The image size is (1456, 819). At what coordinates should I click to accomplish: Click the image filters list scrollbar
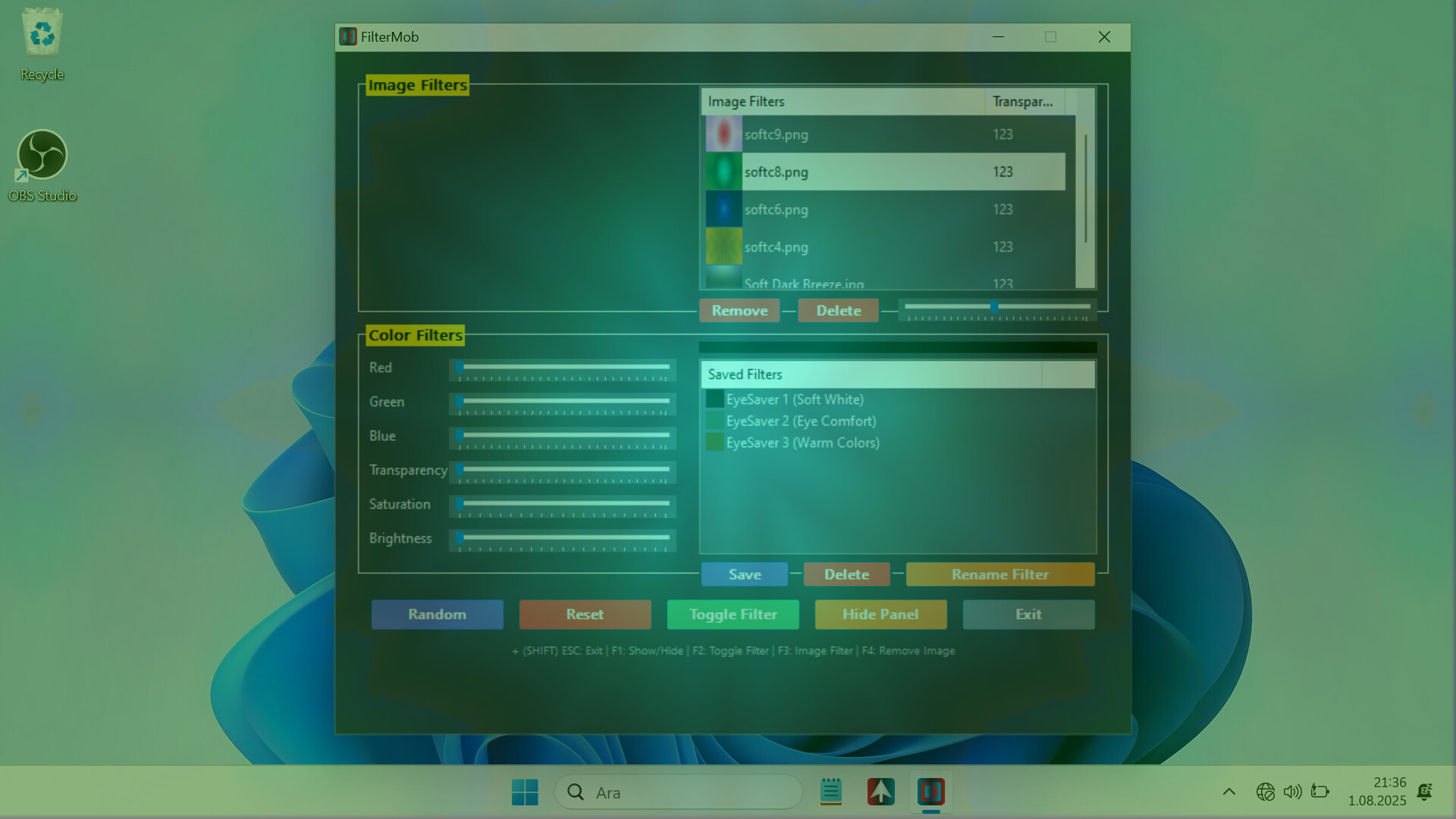pyautogui.click(x=1086, y=190)
